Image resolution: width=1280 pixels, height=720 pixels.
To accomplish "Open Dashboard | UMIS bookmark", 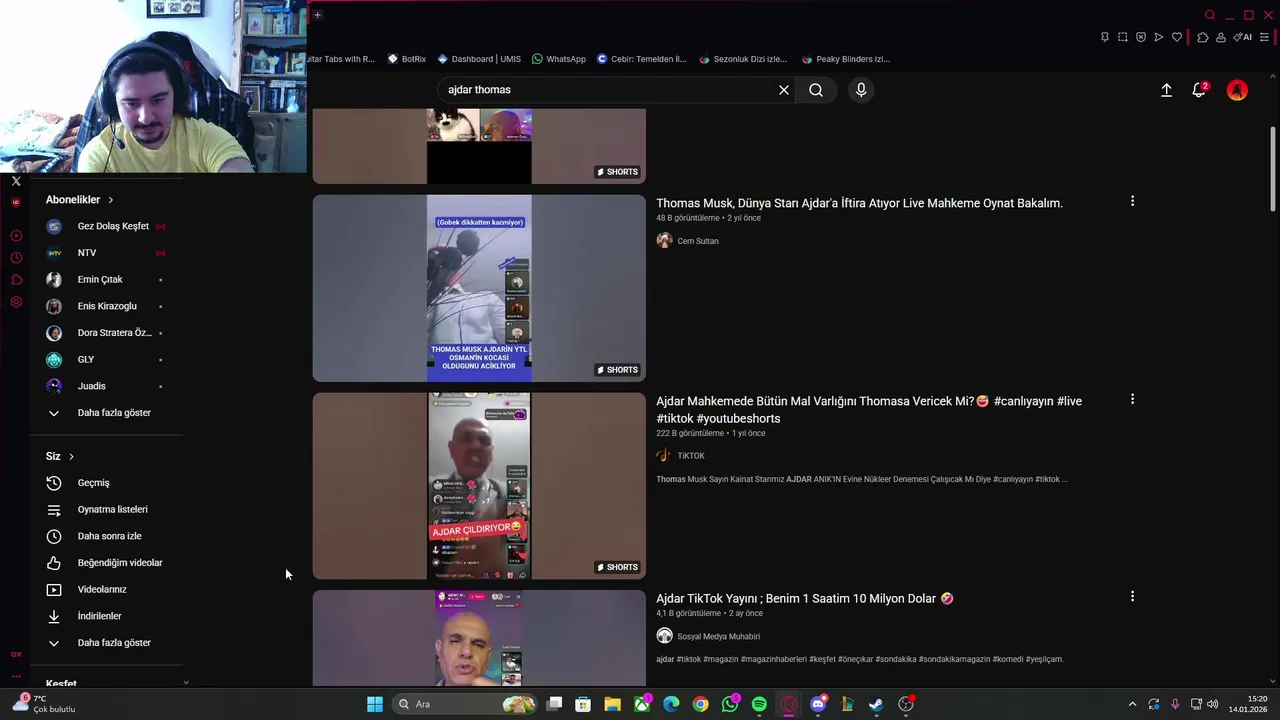I will coord(479,59).
